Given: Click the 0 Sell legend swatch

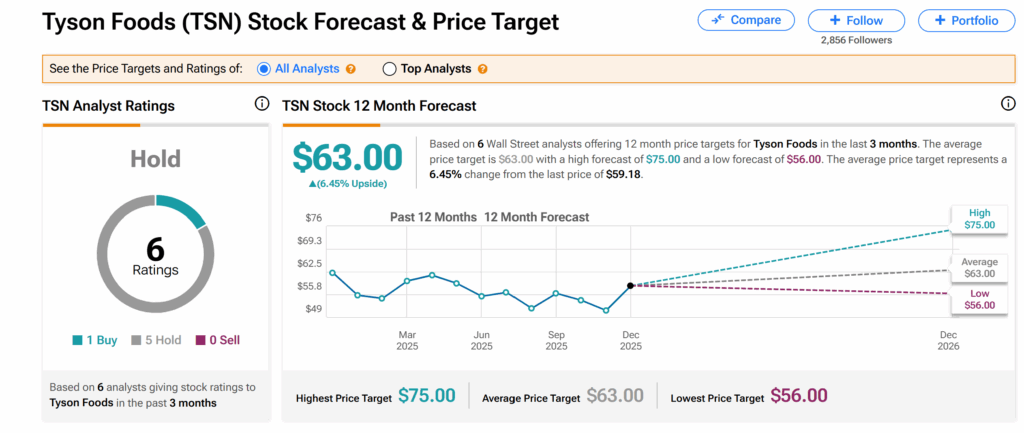Looking at the screenshot, I should pos(200,341).
